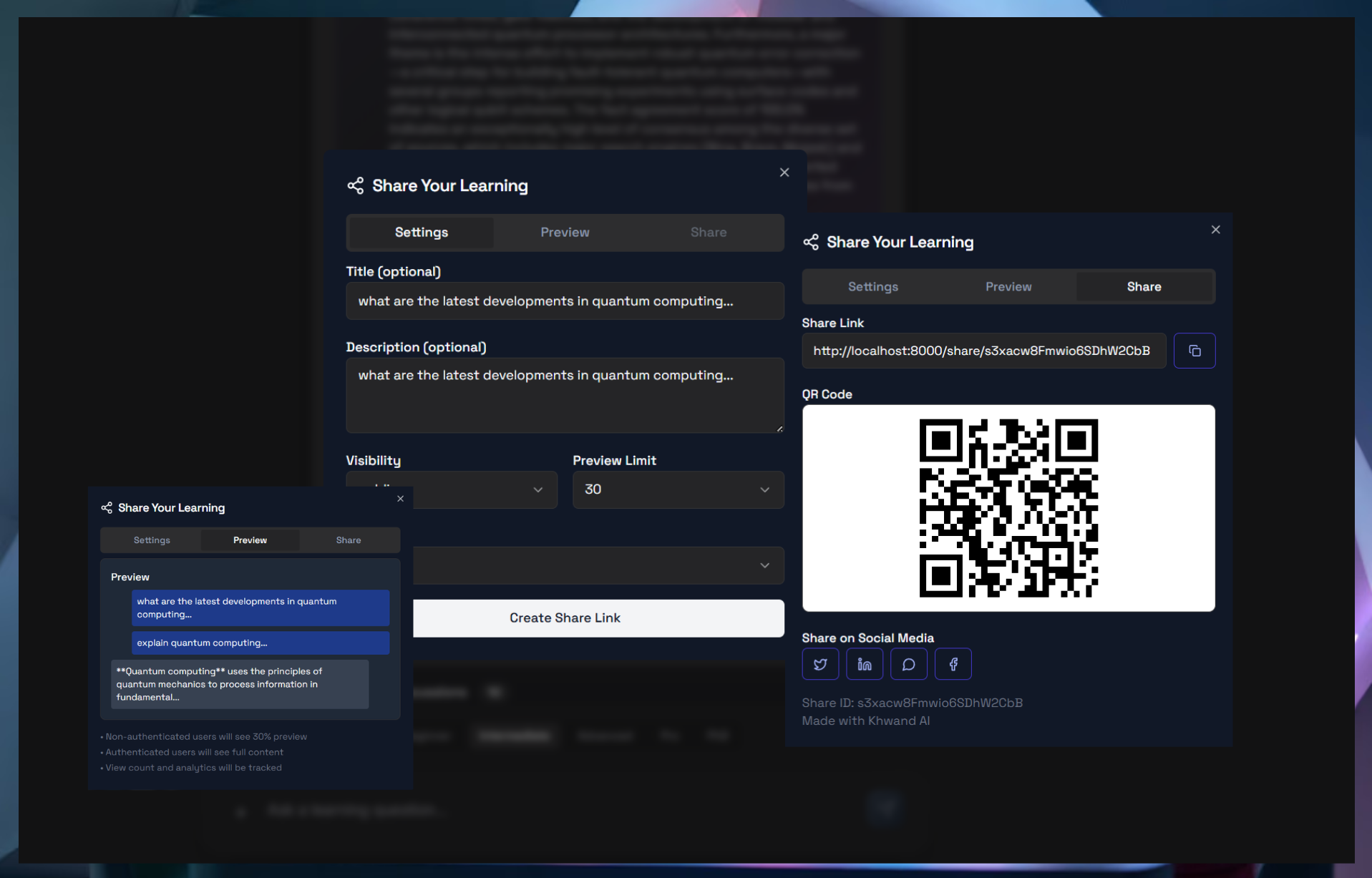Click the 'explain quantum computing' preview bubble
This screenshot has width=1372, height=878.
coord(260,643)
